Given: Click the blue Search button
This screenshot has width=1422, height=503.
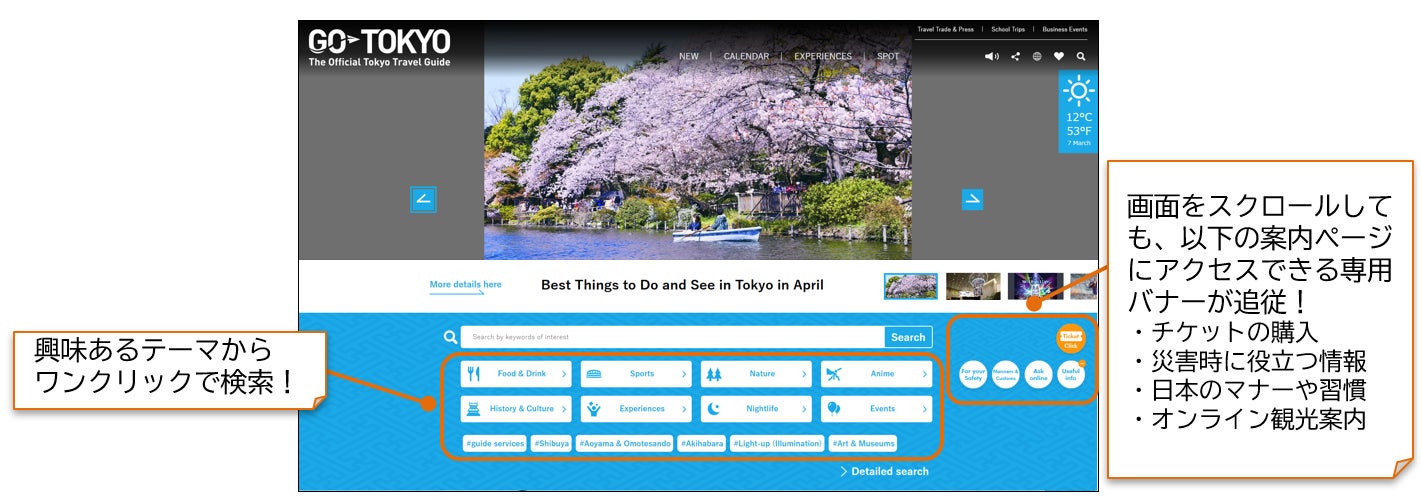Looking at the screenshot, I should point(908,337).
